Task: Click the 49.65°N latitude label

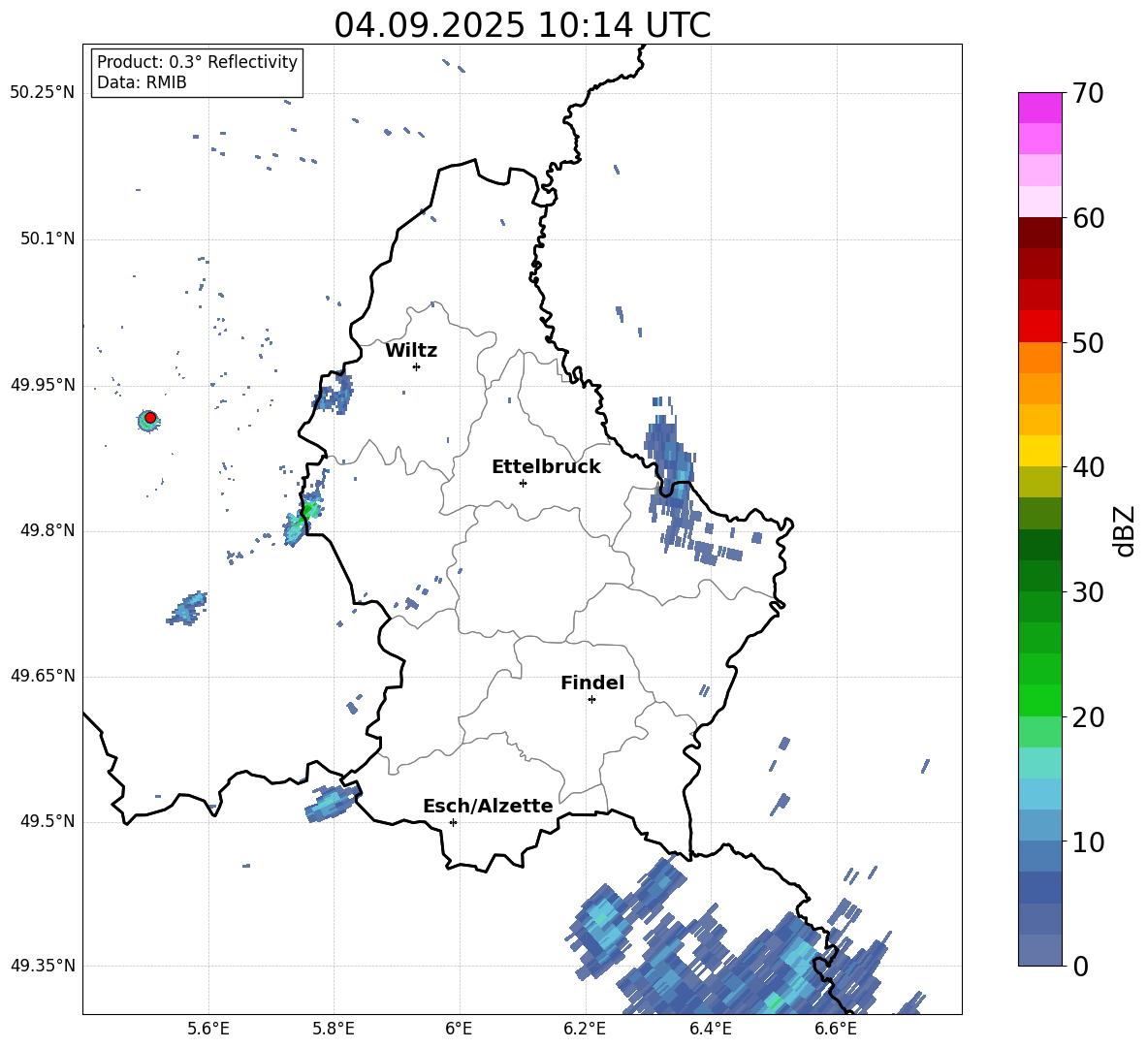Action: (43, 676)
